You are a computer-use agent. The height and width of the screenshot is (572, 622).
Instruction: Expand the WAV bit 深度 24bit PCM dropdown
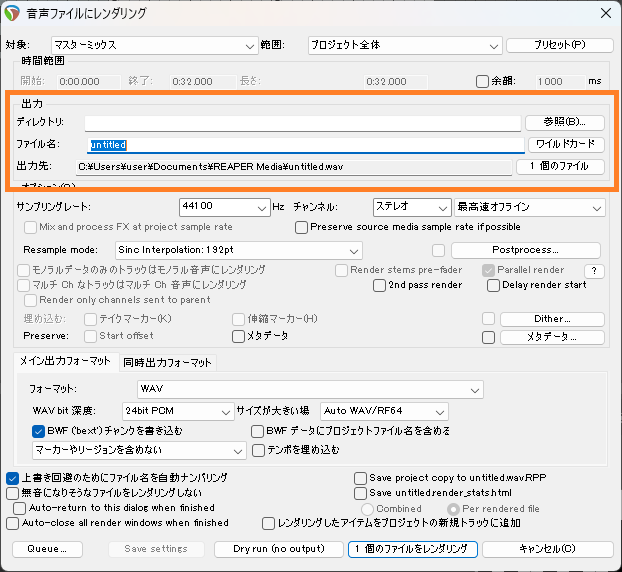(x=176, y=411)
